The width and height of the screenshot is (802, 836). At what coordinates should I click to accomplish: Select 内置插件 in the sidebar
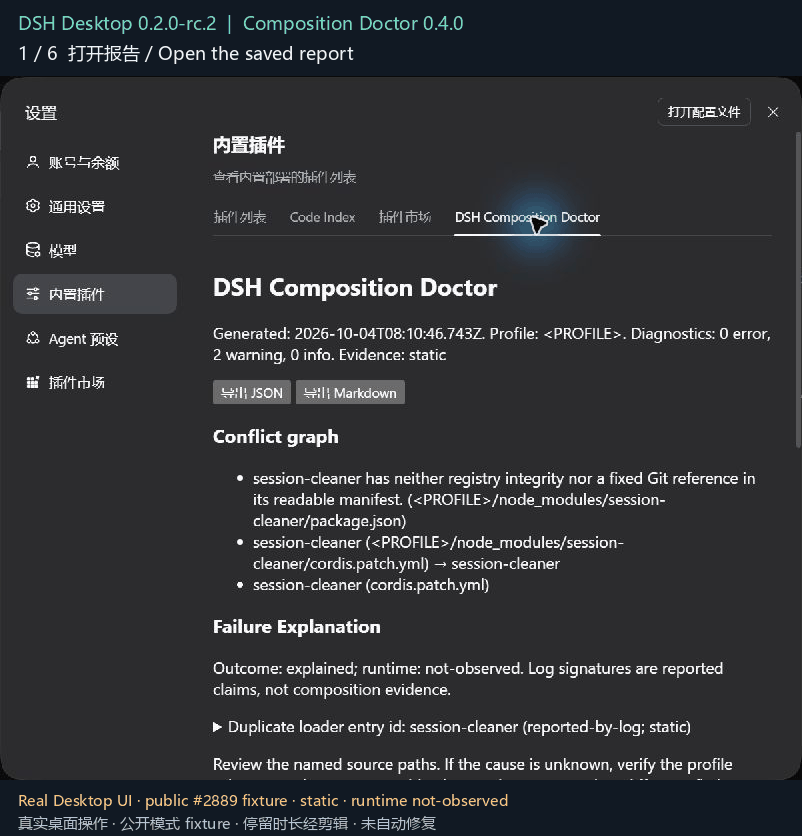click(x=94, y=294)
